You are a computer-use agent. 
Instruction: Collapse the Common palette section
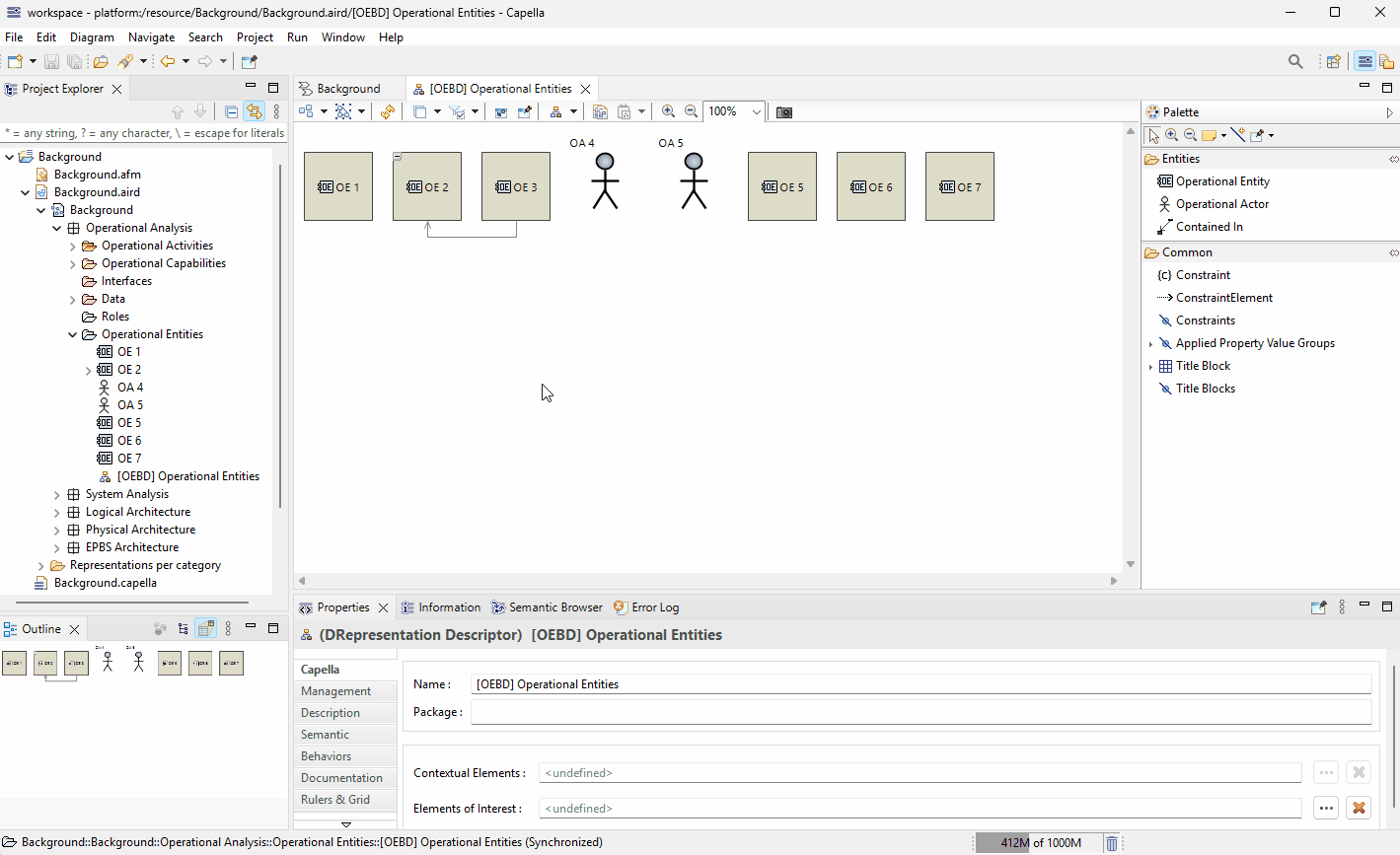(x=1392, y=251)
